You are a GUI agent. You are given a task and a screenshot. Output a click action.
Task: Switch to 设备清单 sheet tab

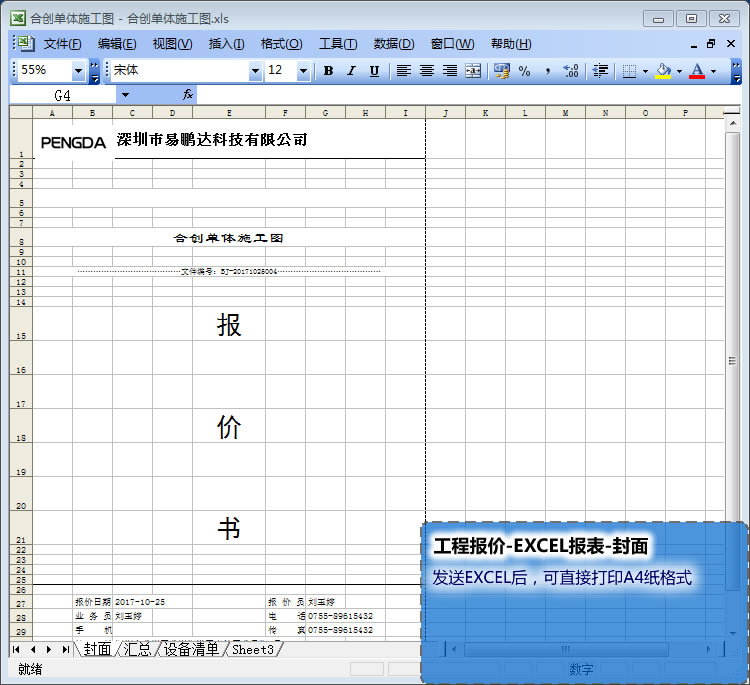191,649
